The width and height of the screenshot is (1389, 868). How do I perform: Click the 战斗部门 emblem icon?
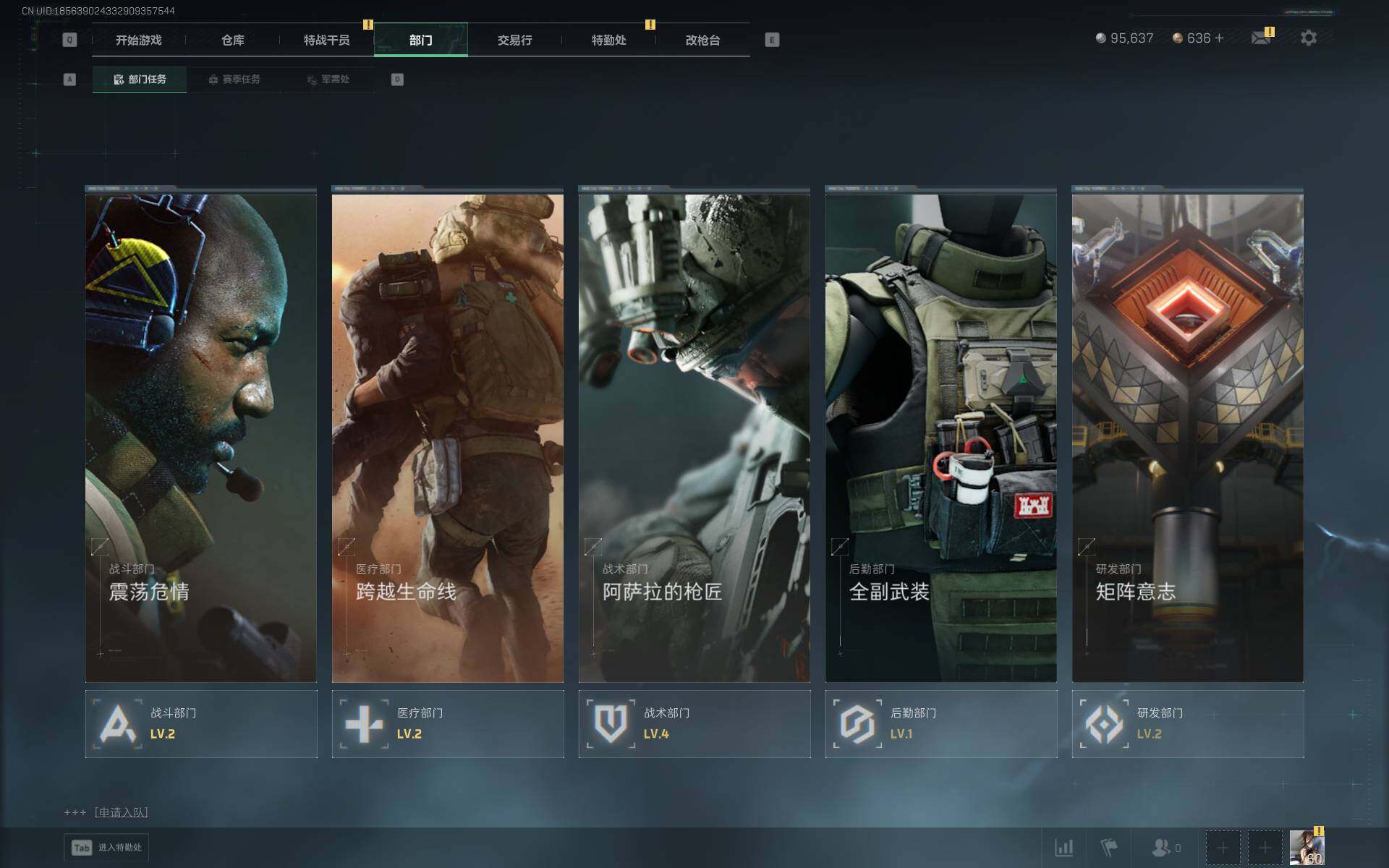coord(118,723)
